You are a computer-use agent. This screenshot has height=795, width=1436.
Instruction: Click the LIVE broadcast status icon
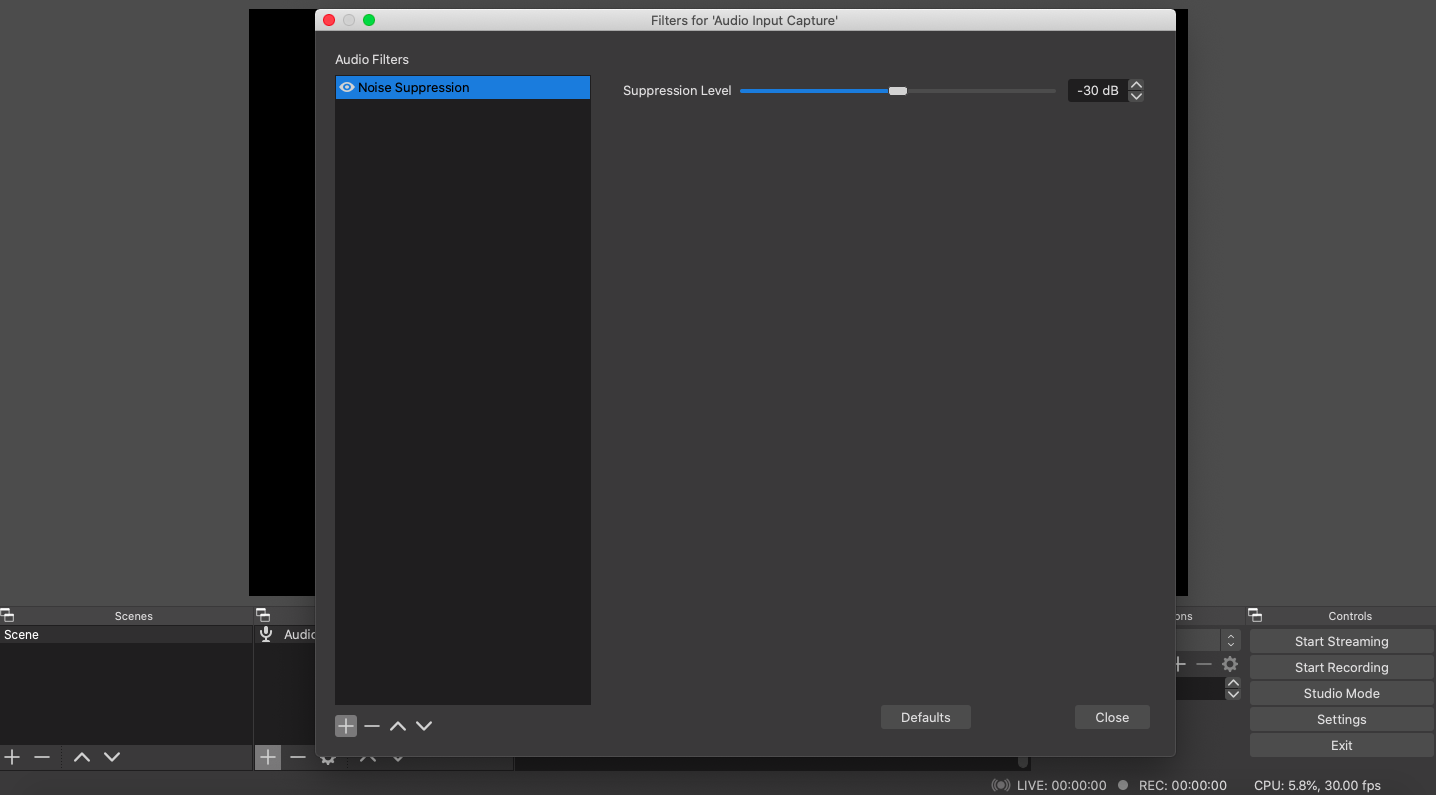tap(1000, 785)
